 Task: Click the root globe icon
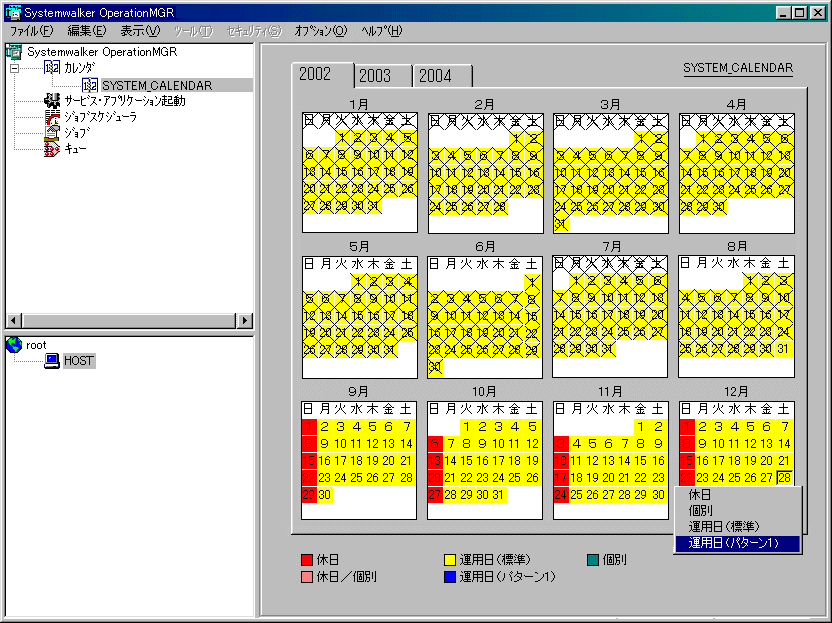14,345
